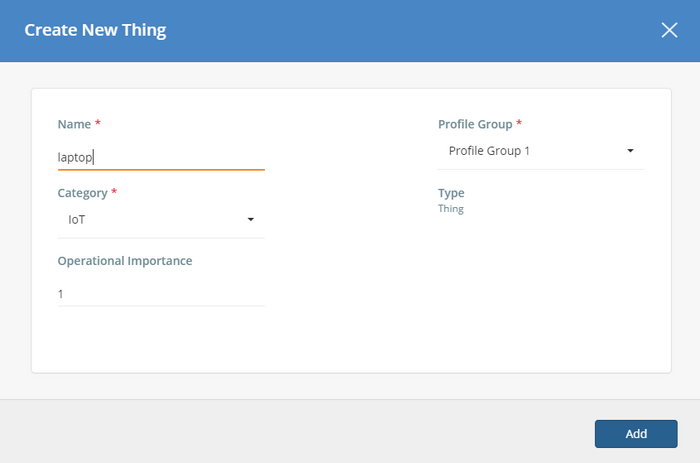Click the Category dropdown arrow
Image resolution: width=700 pixels, height=463 pixels.
point(251,220)
